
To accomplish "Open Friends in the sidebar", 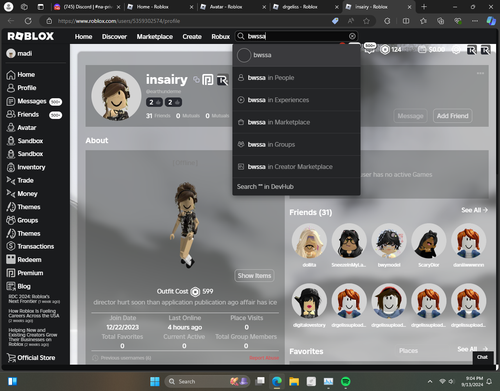I will tap(34, 114).
